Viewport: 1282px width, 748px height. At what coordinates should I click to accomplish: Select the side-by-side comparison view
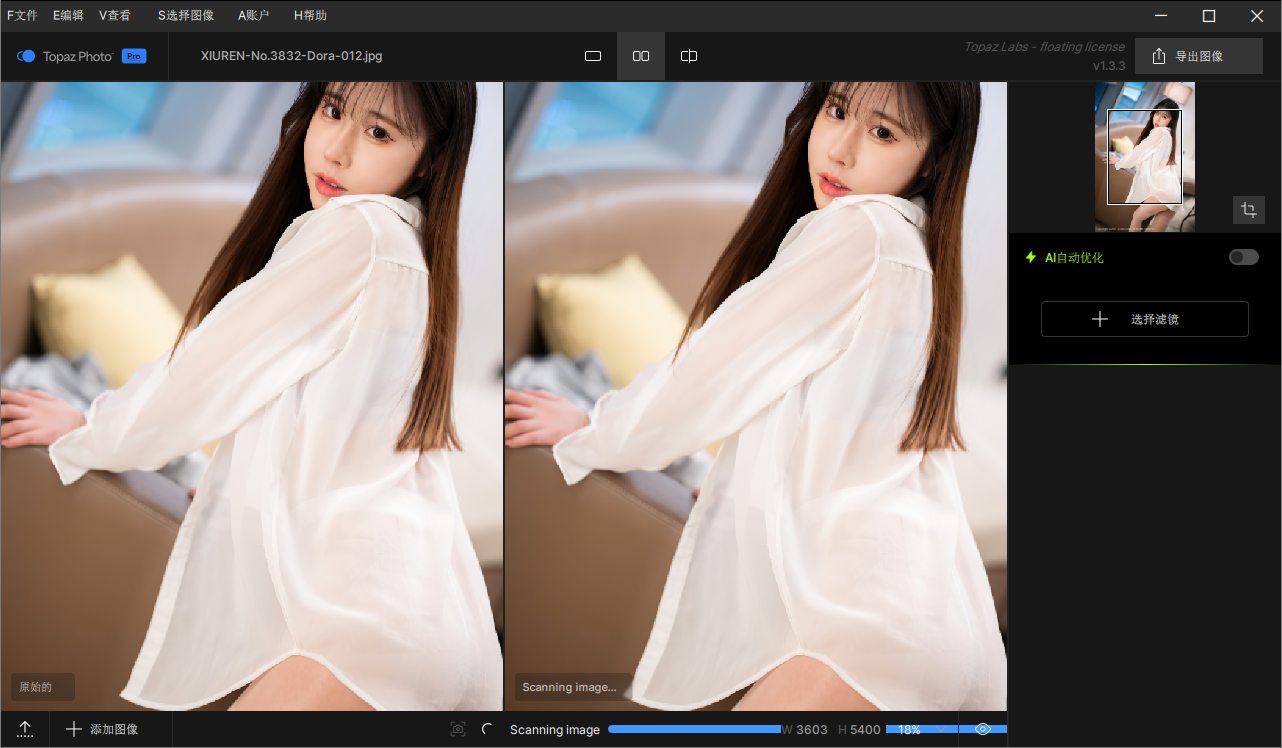(640, 56)
